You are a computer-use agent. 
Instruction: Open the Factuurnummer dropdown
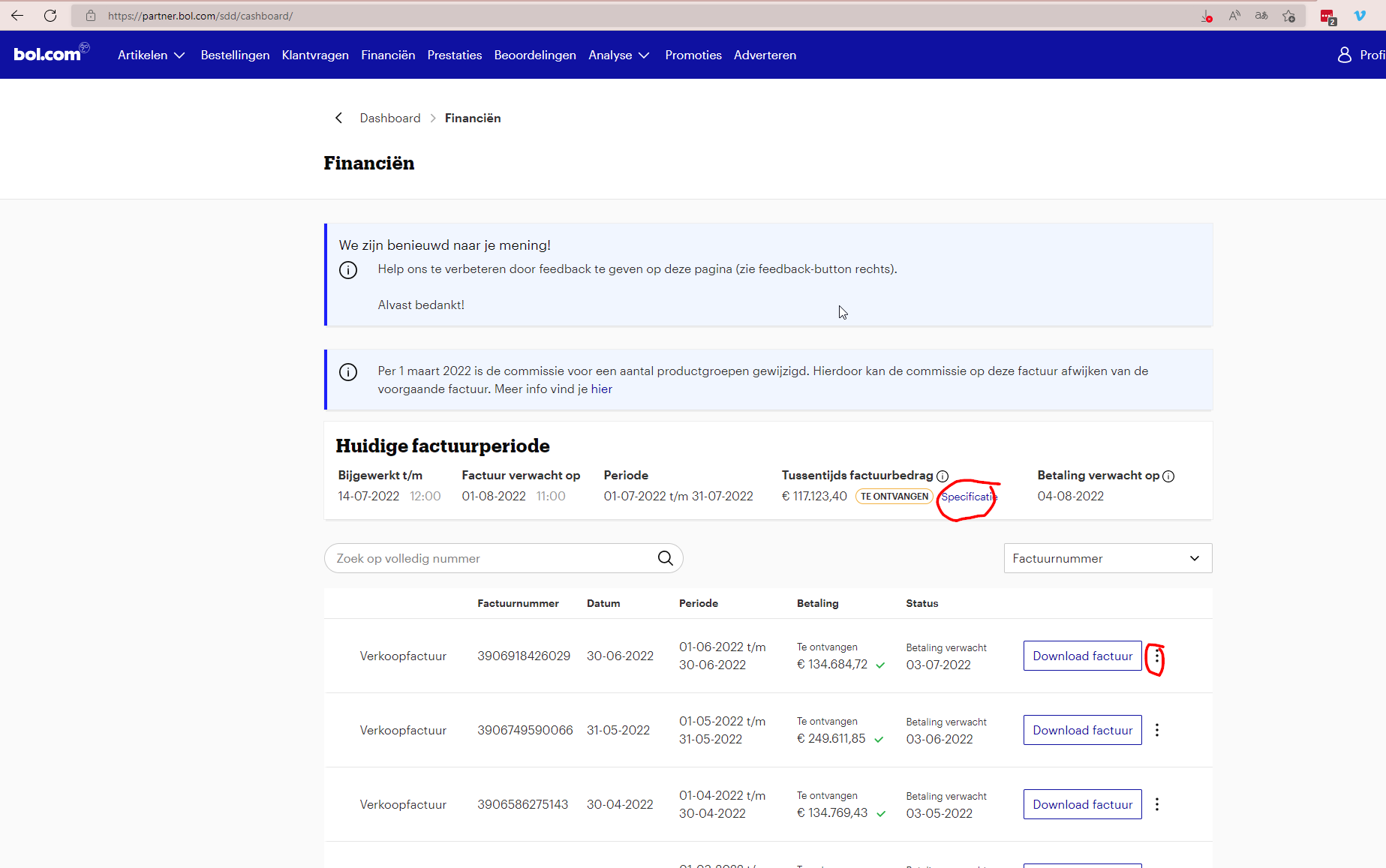1108,558
